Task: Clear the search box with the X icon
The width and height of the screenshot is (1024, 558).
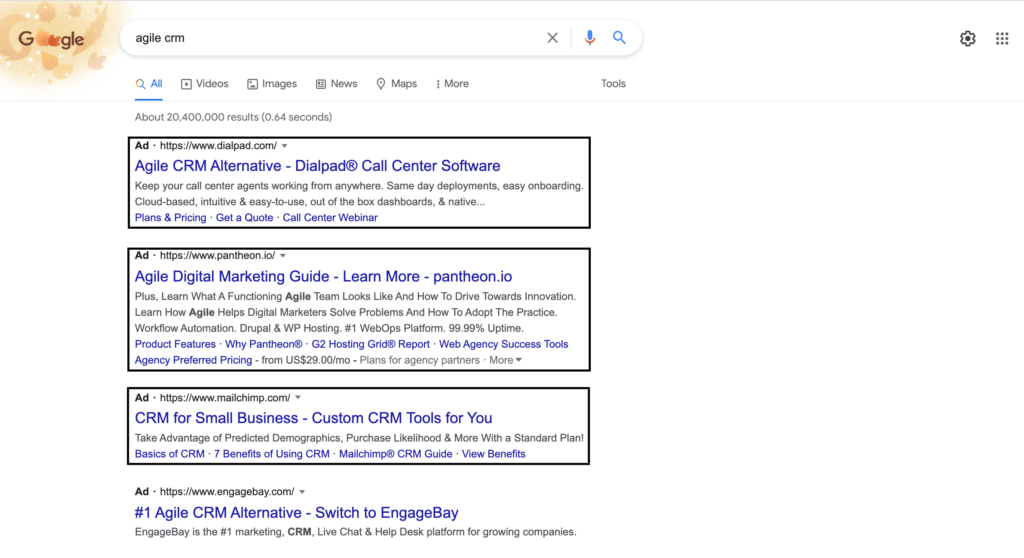Action: [552, 38]
